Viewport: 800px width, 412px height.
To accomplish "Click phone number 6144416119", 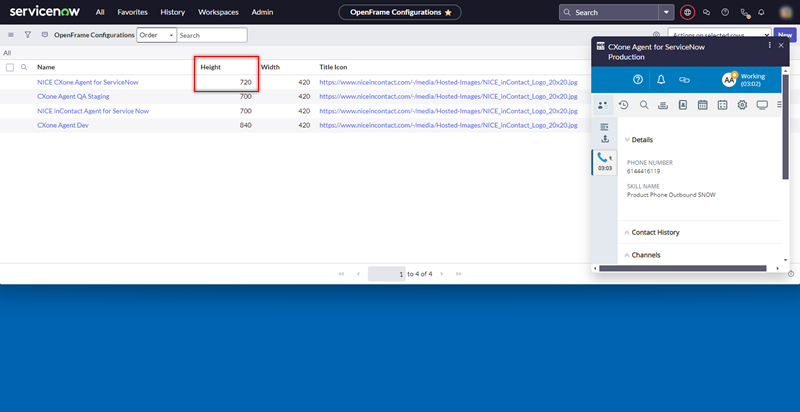I will pos(643,171).
